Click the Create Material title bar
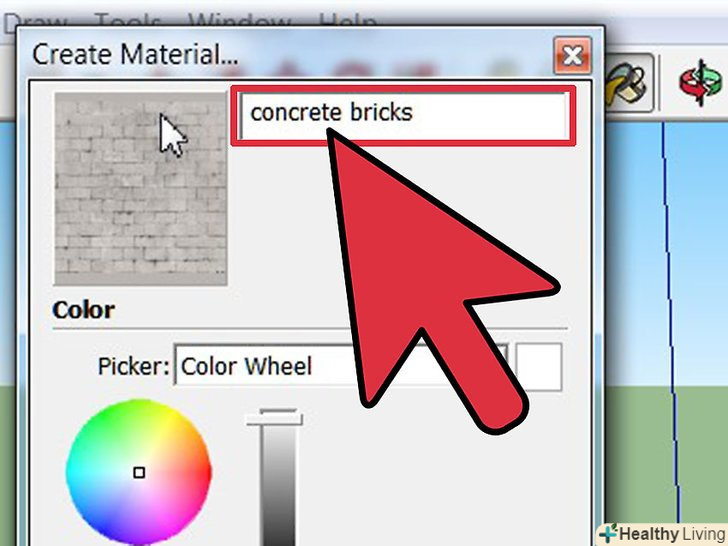Viewport: 728px width, 546px height. [288, 53]
